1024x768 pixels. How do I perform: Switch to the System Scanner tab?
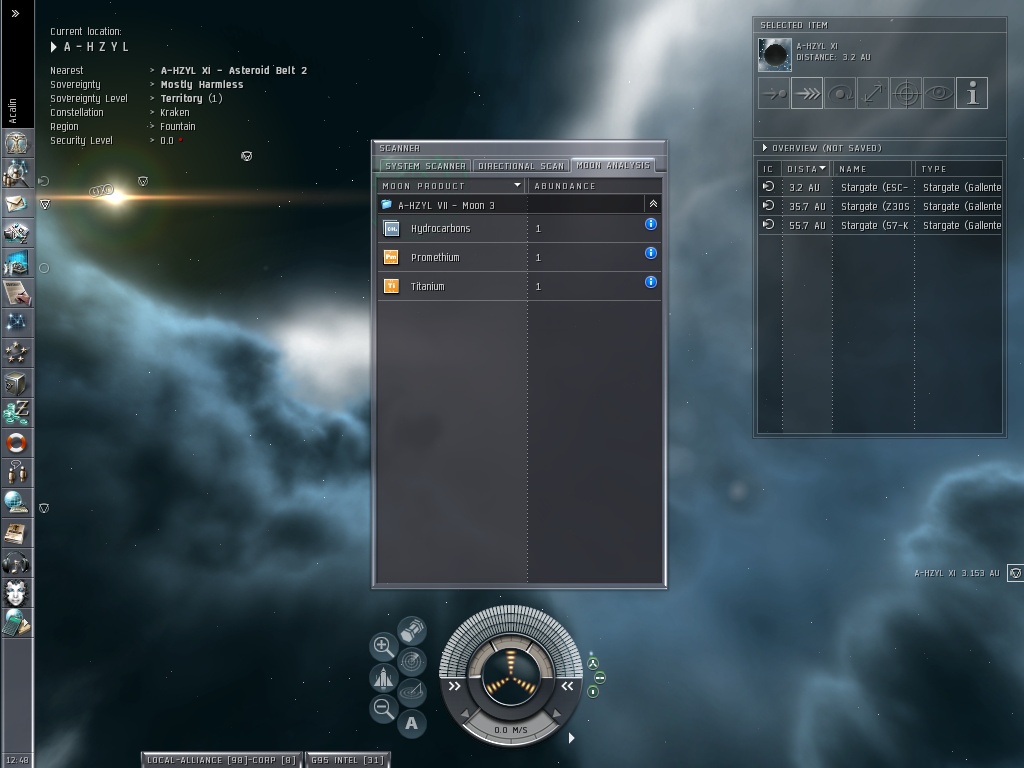pos(425,166)
